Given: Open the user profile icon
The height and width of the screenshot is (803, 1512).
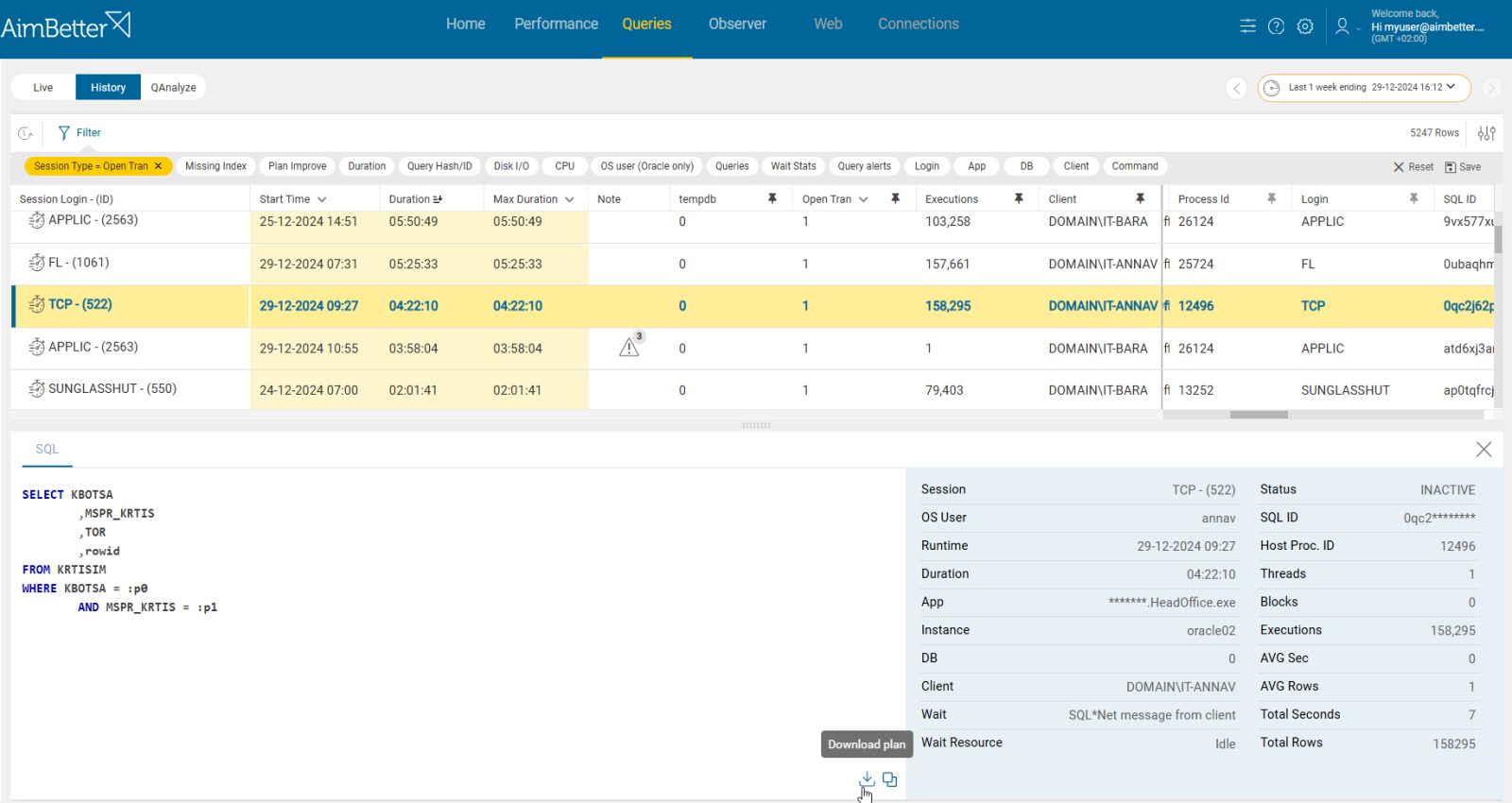Looking at the screenshot, I should [x=1342, y=26].
